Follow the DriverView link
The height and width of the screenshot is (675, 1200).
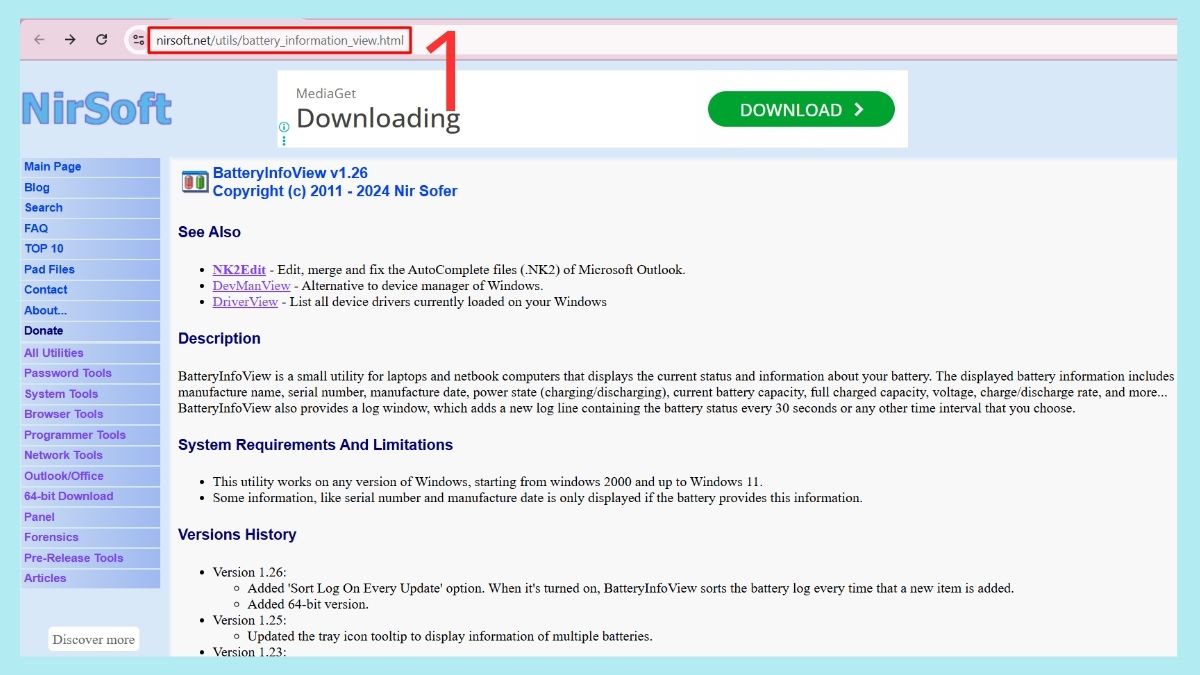[x=245, y=302]
